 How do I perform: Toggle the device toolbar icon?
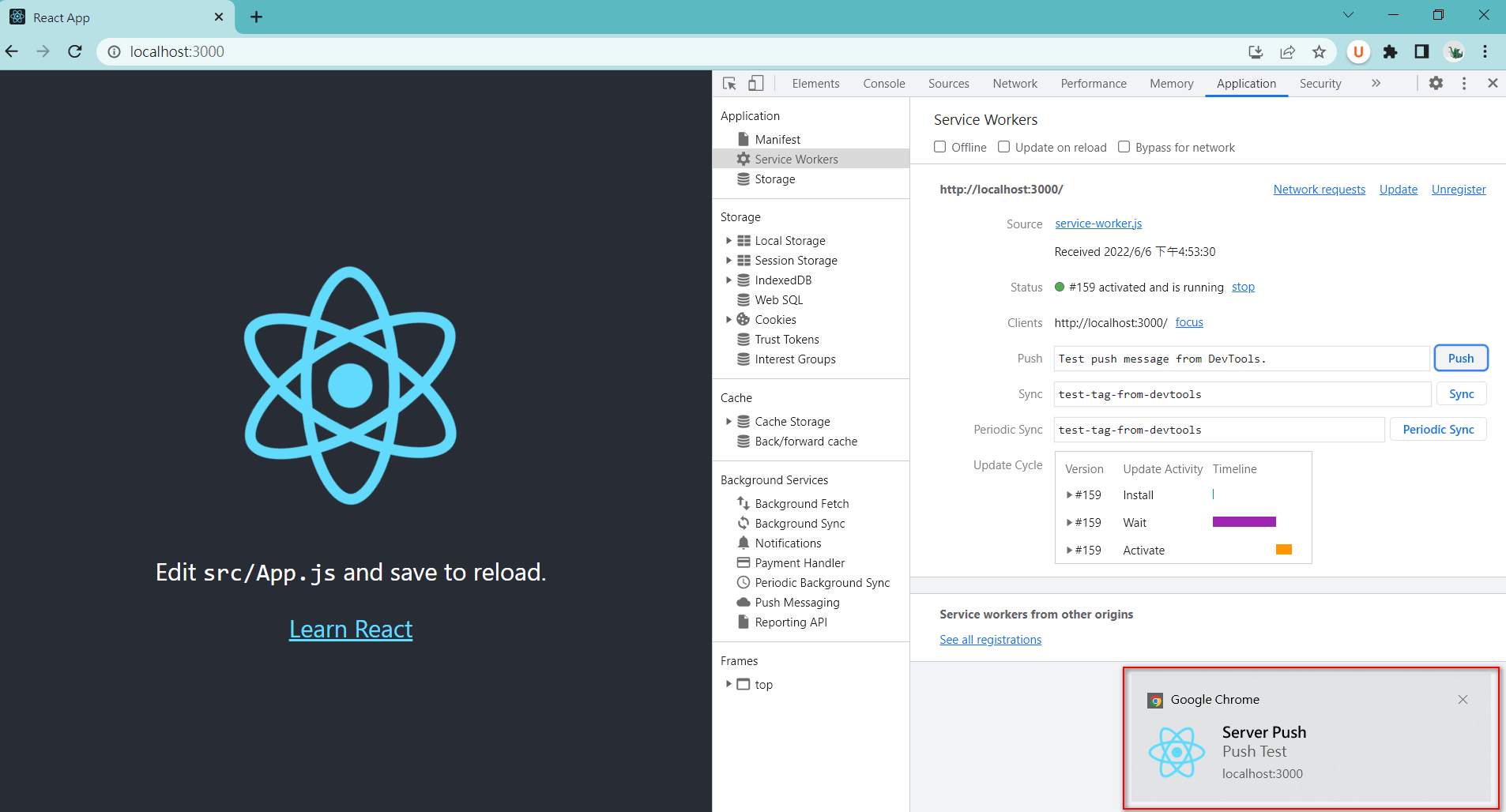tap(756, 84)
